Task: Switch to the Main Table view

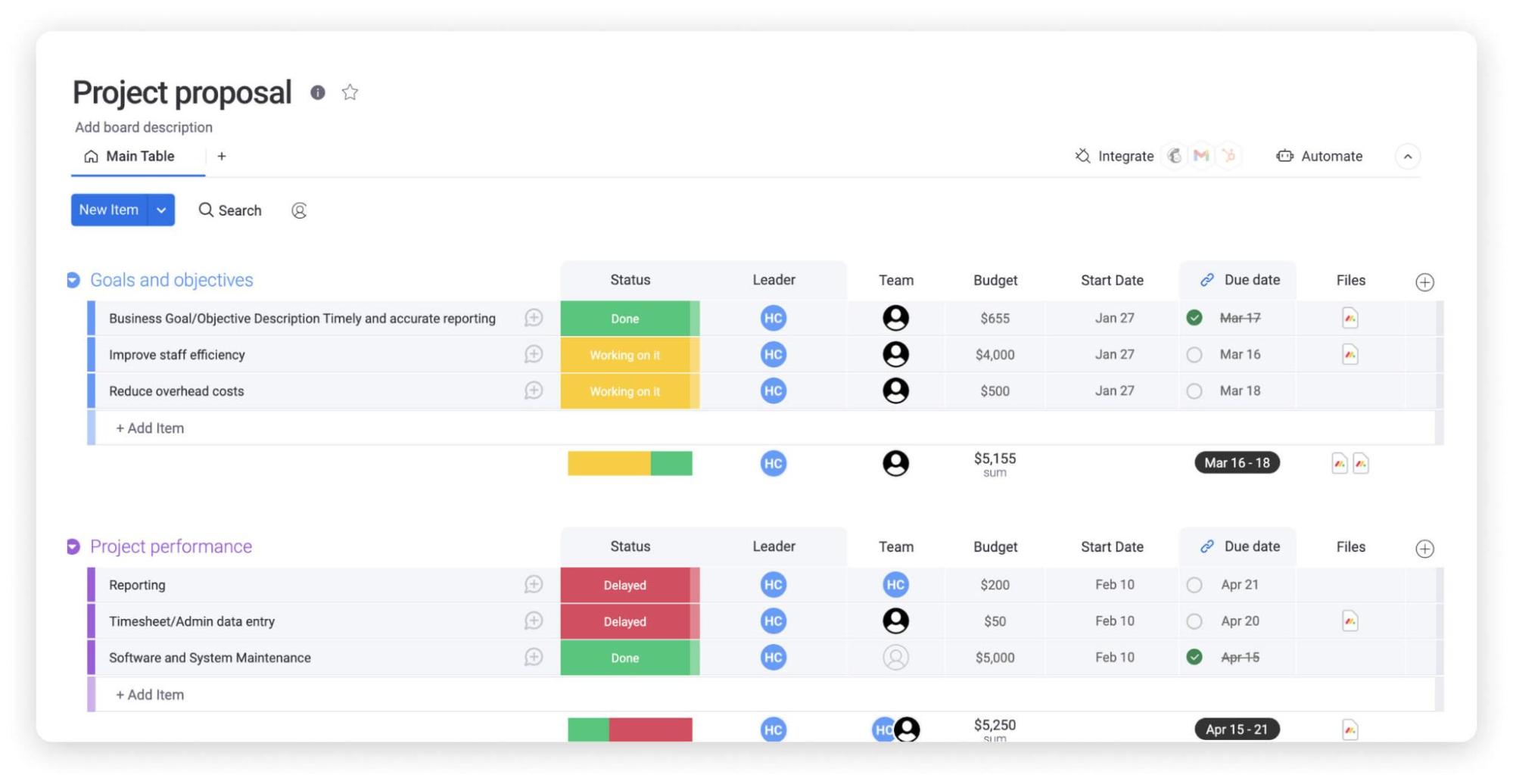Action: tap(139, 157)
